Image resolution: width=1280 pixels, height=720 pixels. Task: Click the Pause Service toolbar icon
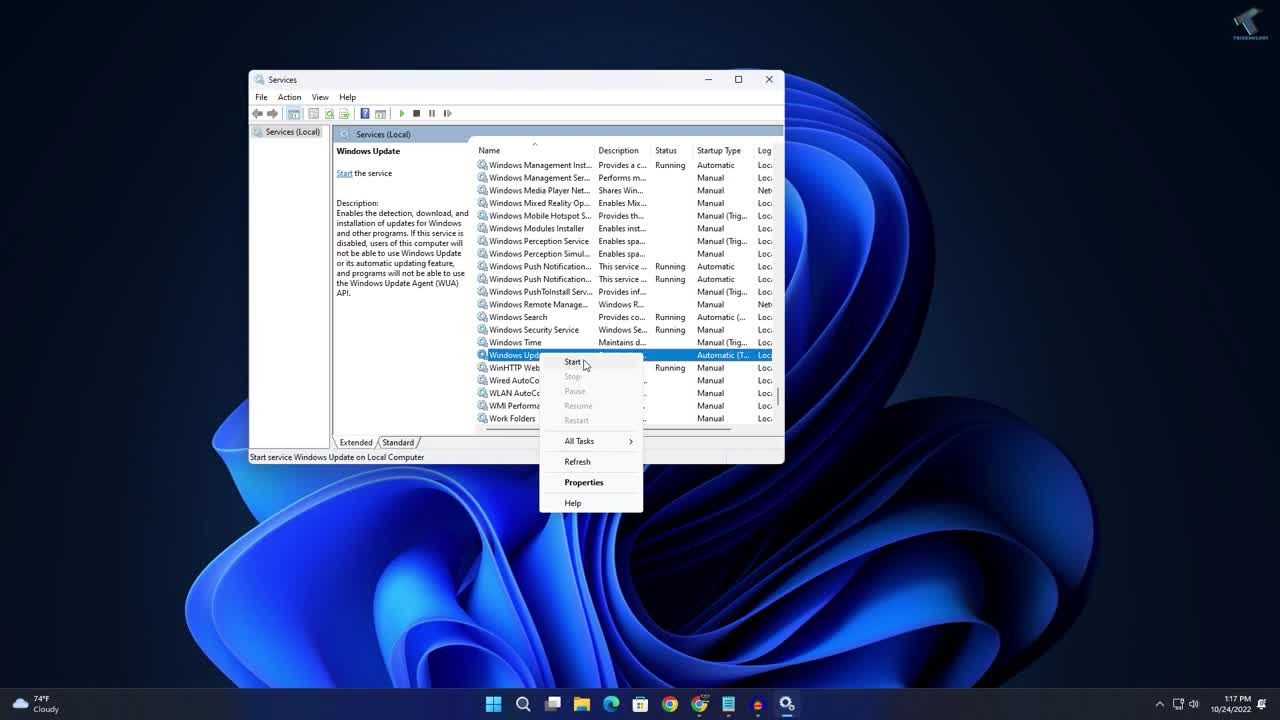tap(432, 113)
